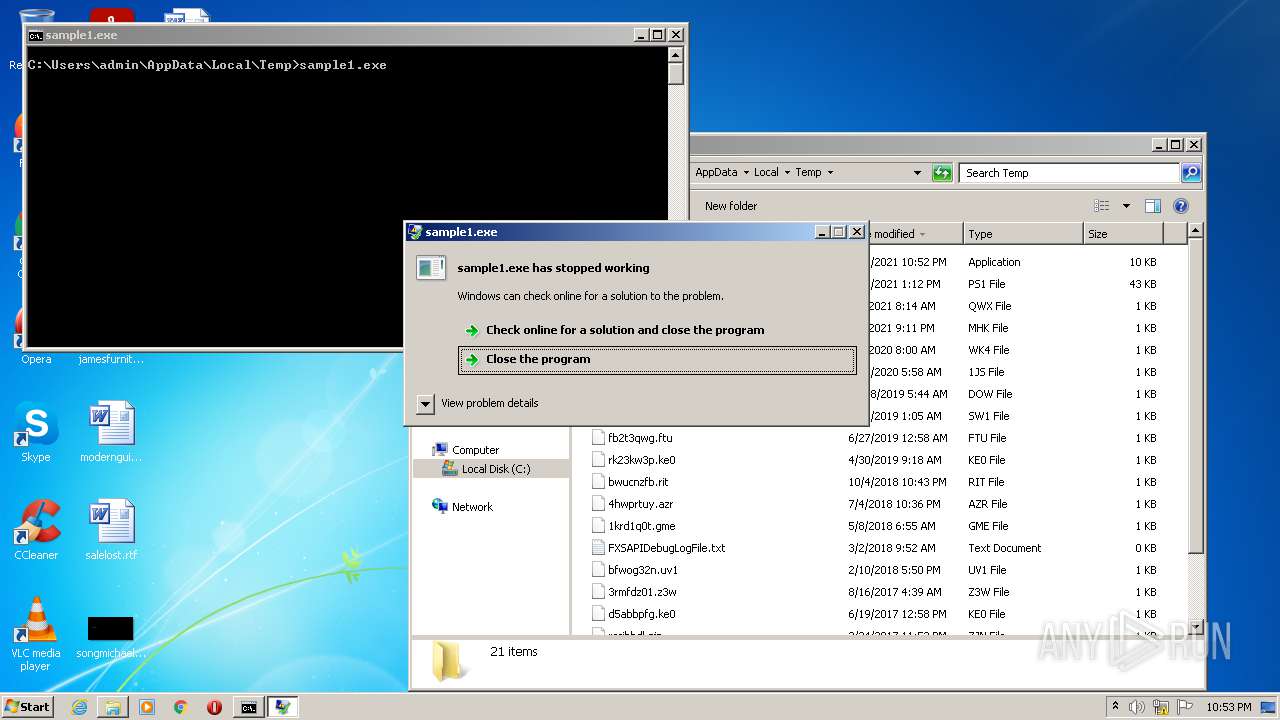The width and height of the screenshot is (1280, 720).
Task: Select the modernguide Word document icon
Action: [x=111, y=433]
